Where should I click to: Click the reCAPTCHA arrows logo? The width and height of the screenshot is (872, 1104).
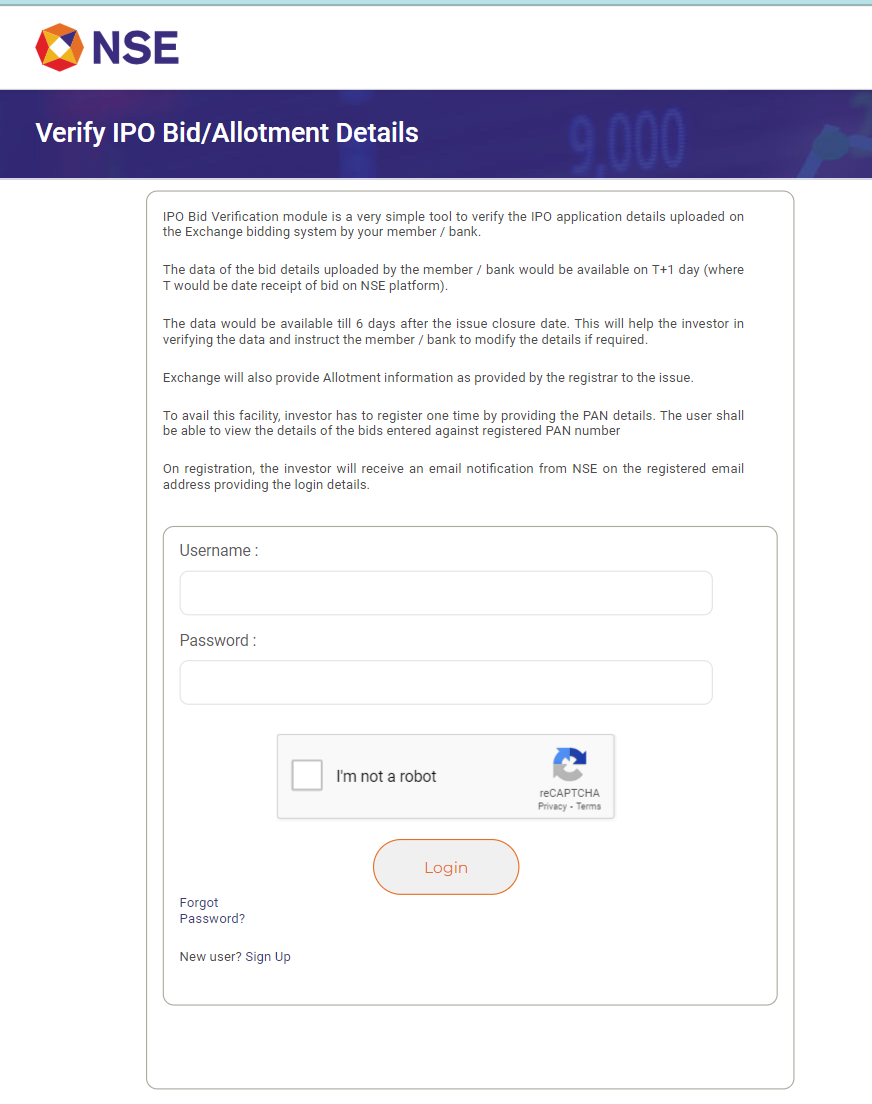coord(569,765)
